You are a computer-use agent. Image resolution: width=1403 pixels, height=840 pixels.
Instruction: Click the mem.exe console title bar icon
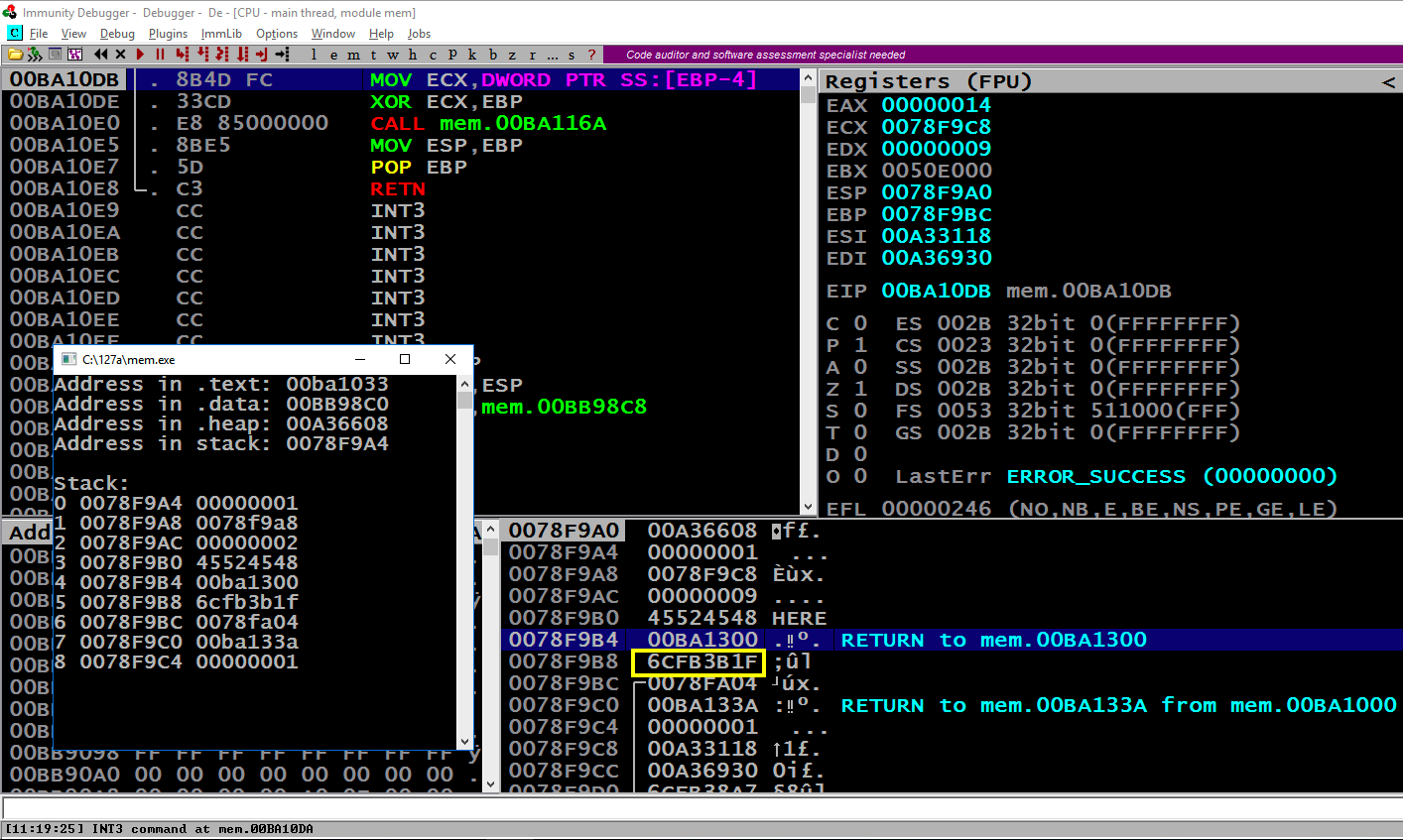[68, 359]
